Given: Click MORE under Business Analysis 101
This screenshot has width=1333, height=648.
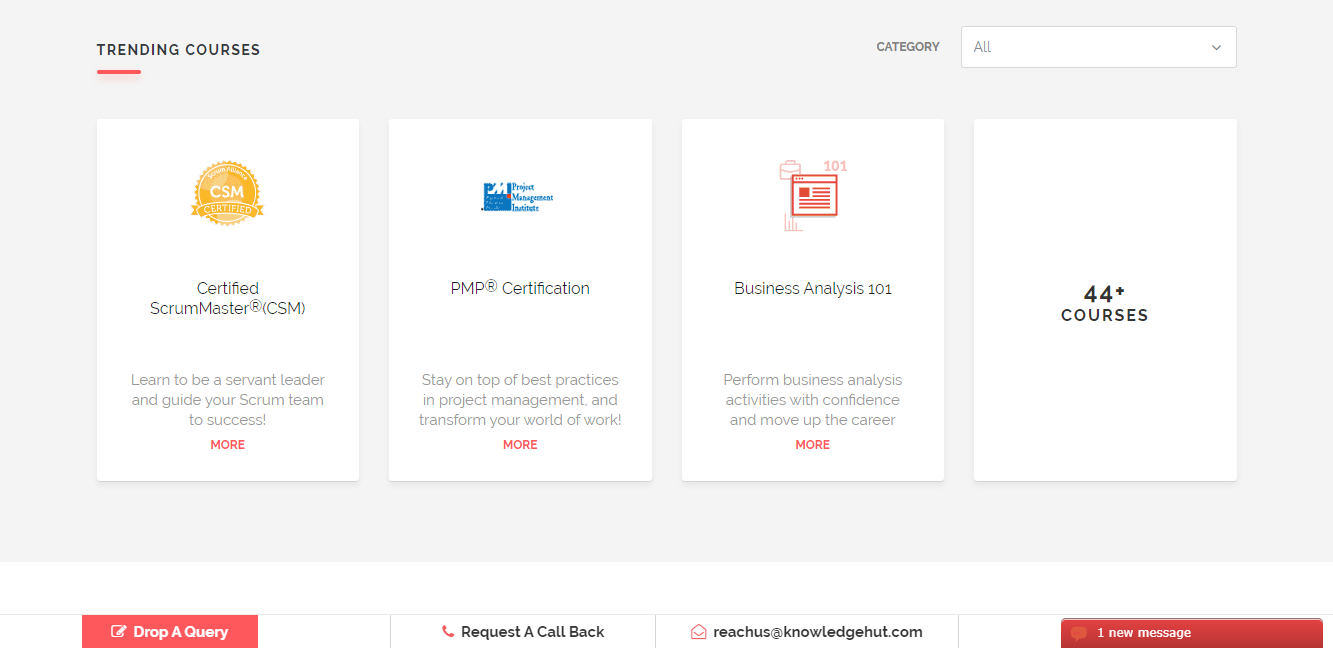Looking at the screenshot, I should tap(812, 444).
